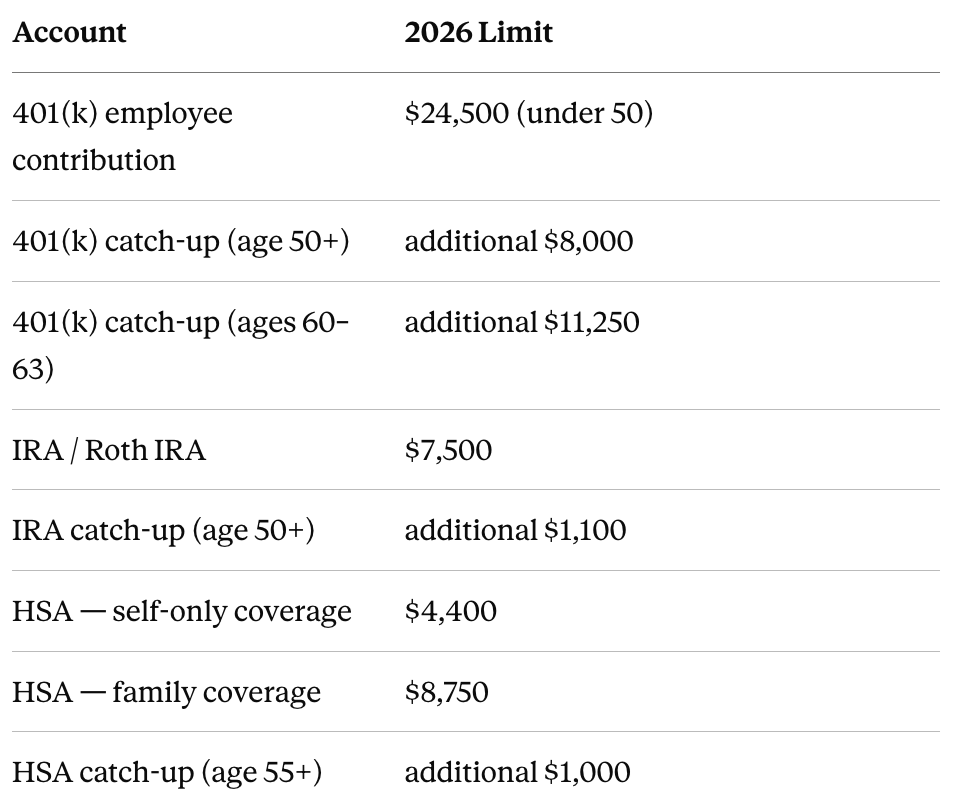Click the word Limit in the header
Screen dimensions: 960x808
(516, 32)
